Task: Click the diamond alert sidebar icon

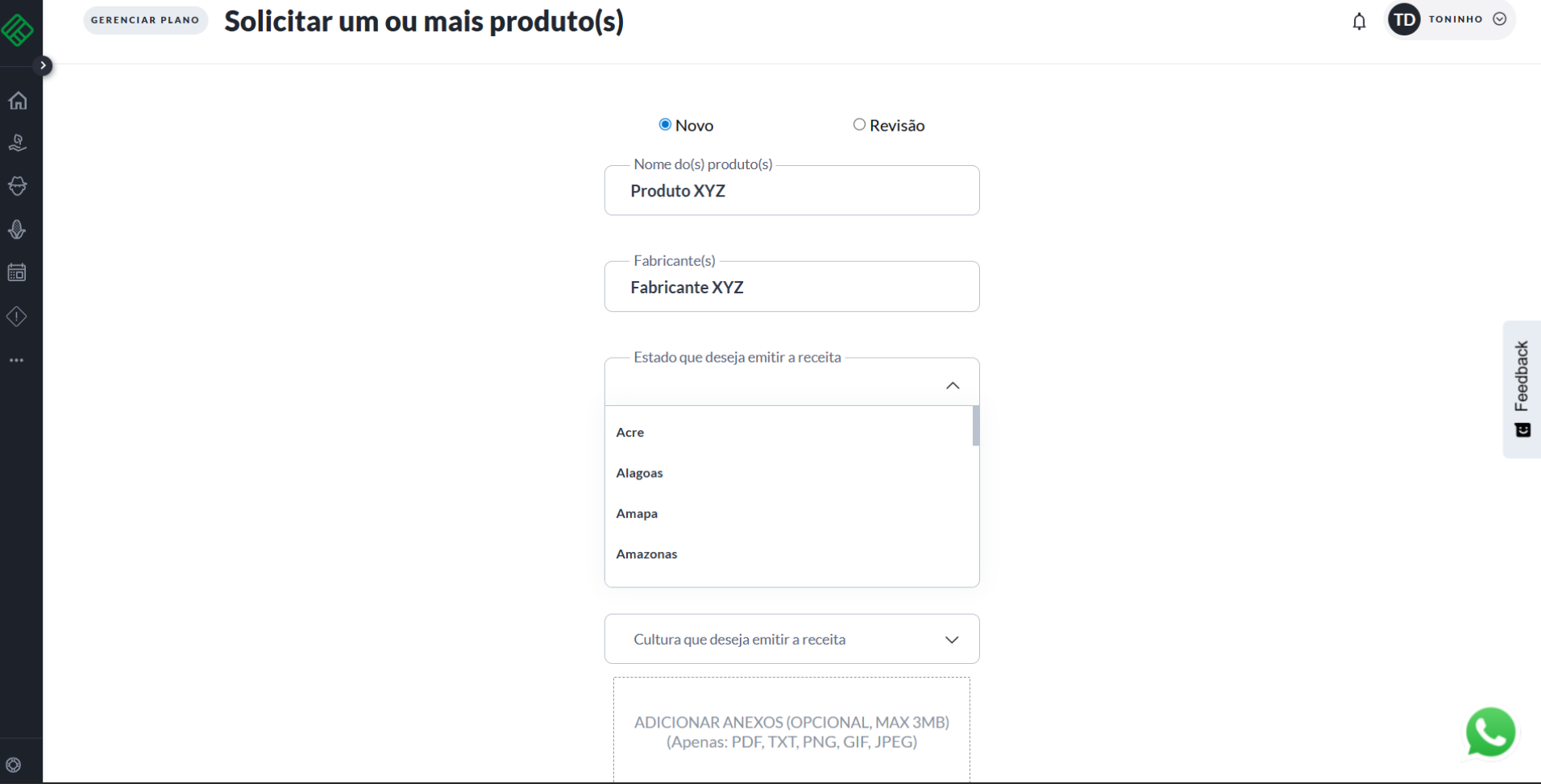Action: click(x=17, y=317)
